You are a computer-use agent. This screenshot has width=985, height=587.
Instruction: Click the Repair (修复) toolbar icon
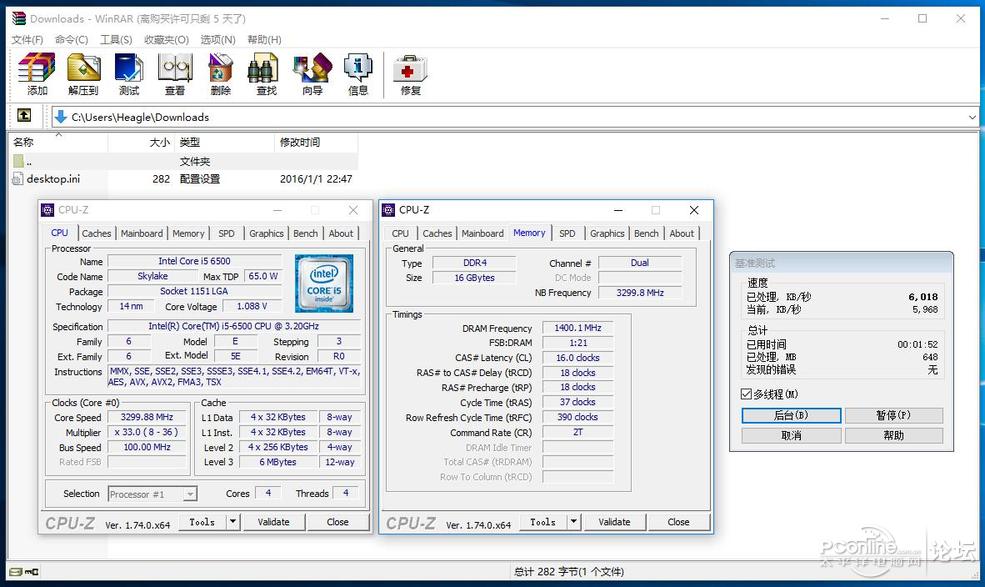point(410,74)
